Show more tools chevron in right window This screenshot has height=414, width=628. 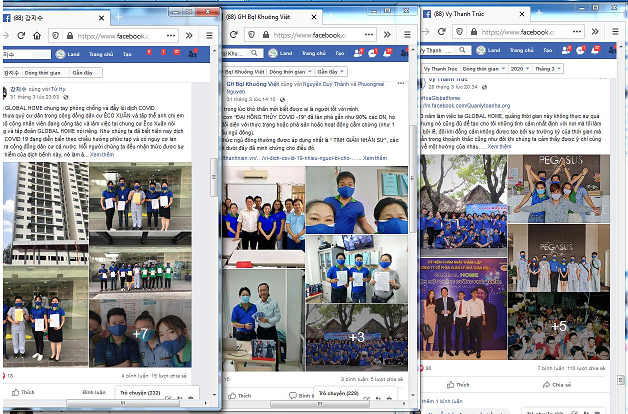click(x=595, y=31)
